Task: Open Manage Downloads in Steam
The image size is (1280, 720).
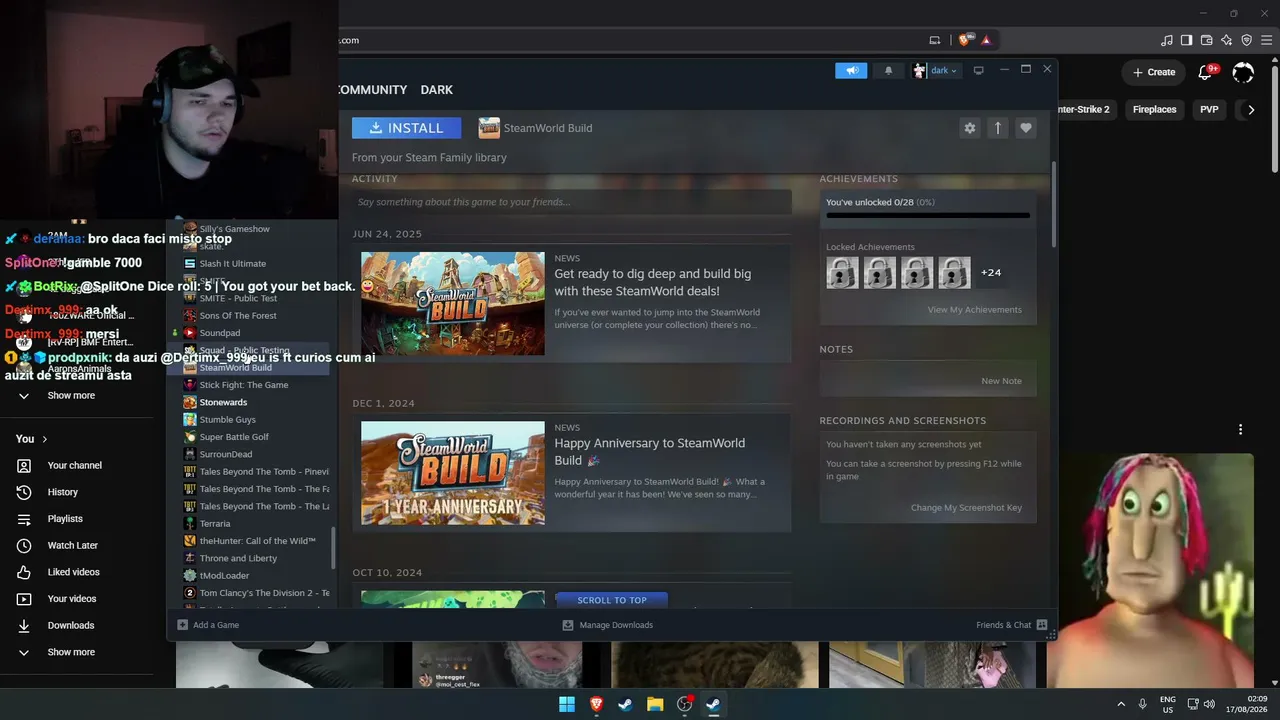Action: 608,625
